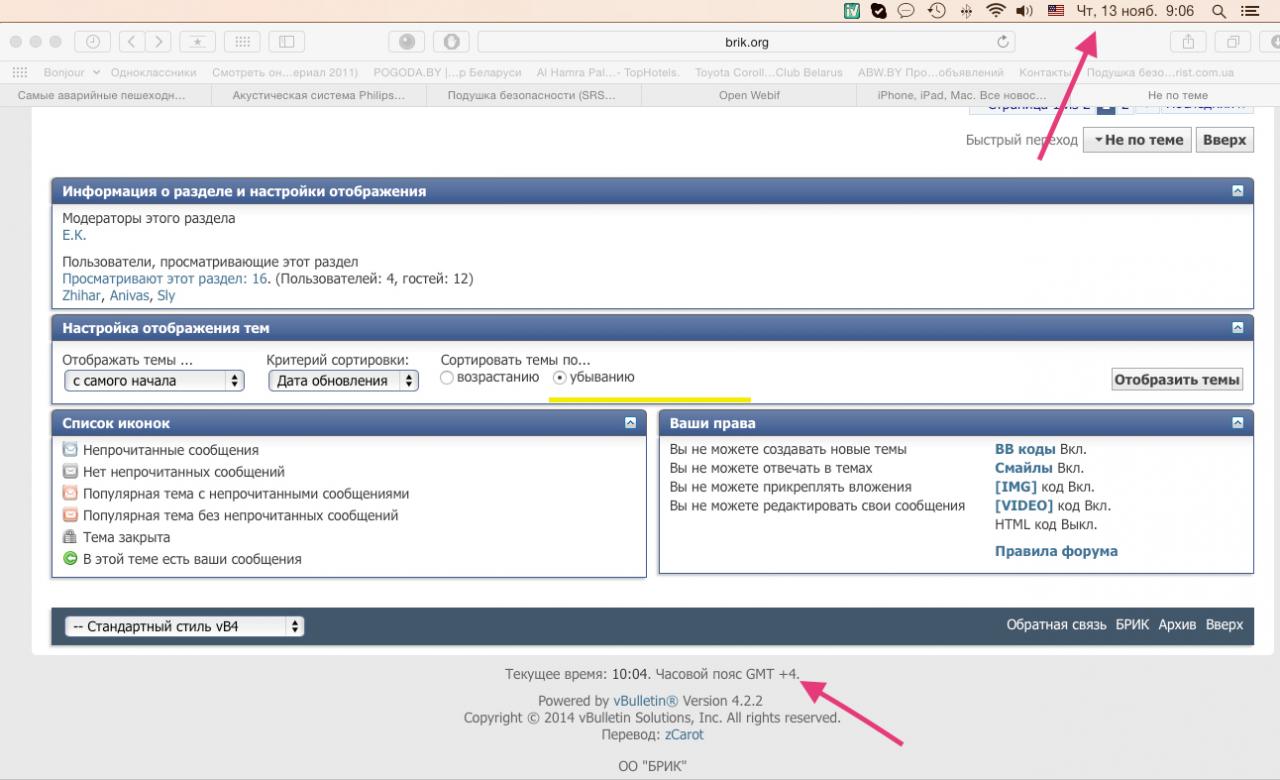
Task: Open 'vBulletin®' link in footer
Action: click(x=646, y=701)
